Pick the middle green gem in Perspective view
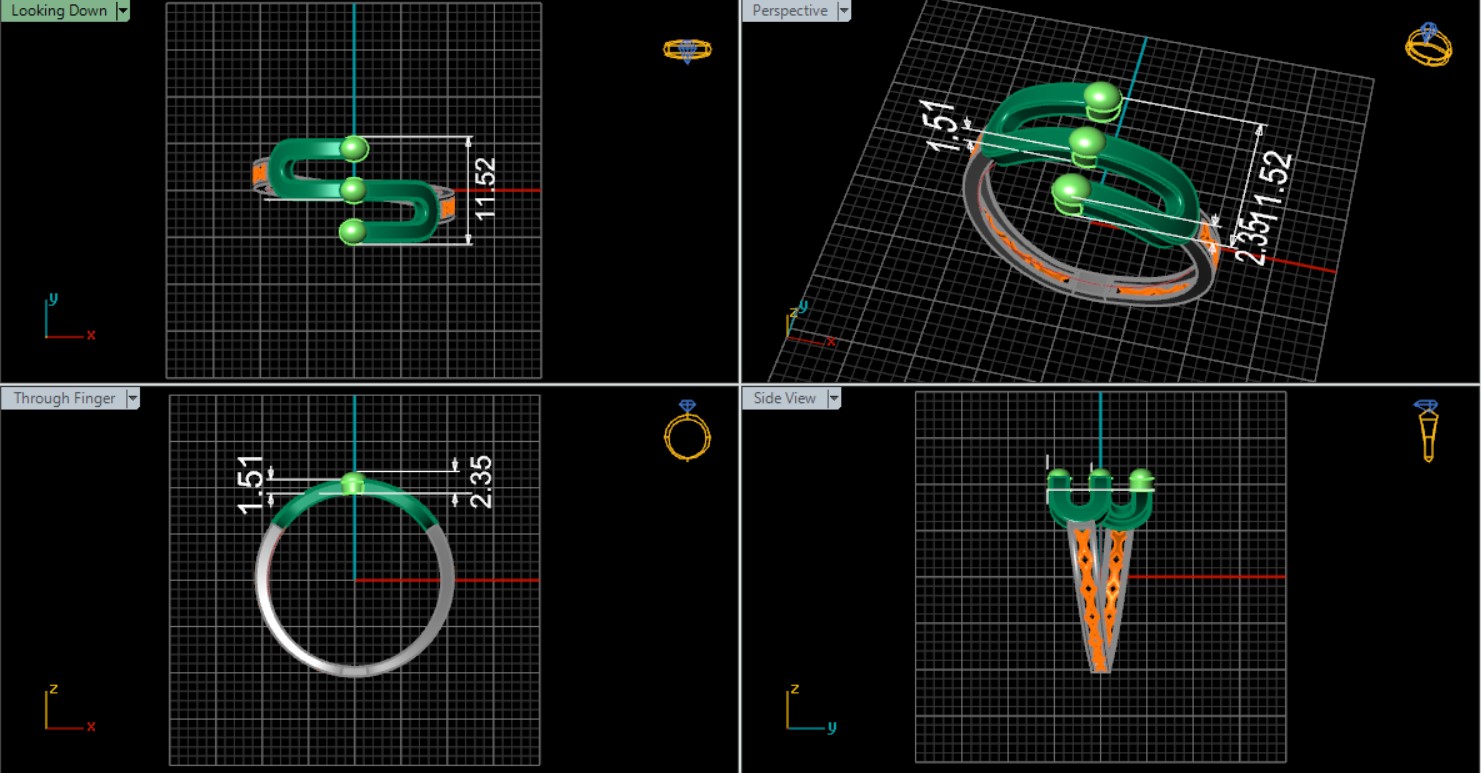 point(1086,144)
